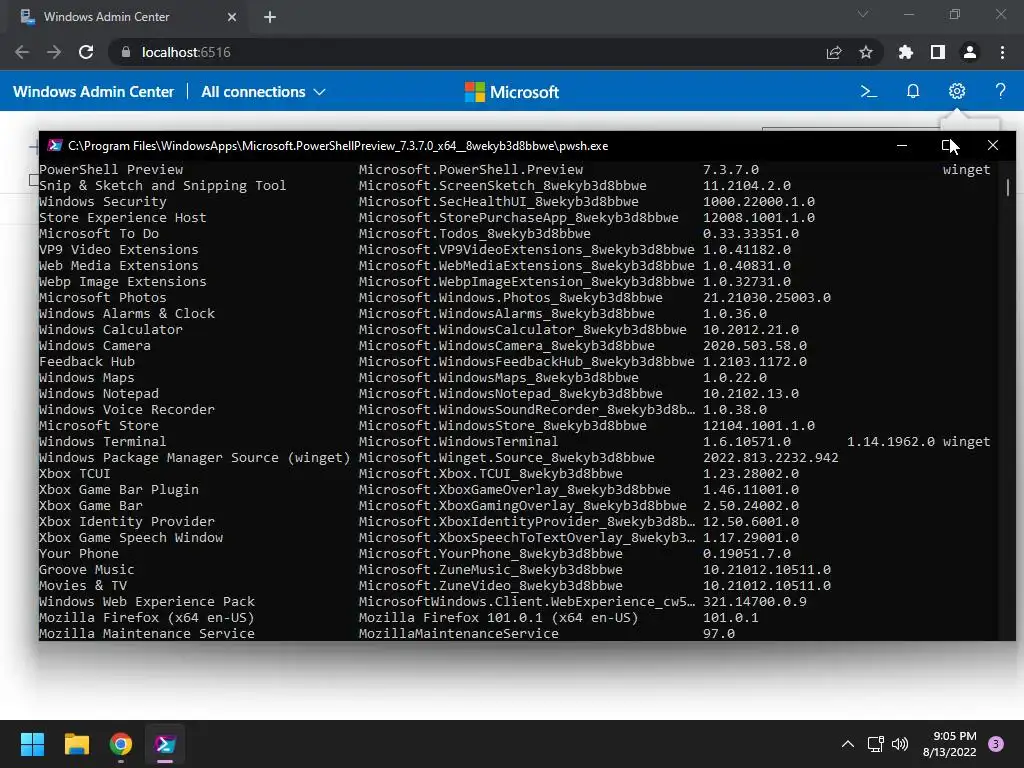The image size is (1024, 768).
Task: Click the 'Windows Terminal' name entry
Action: pos(103,441)
